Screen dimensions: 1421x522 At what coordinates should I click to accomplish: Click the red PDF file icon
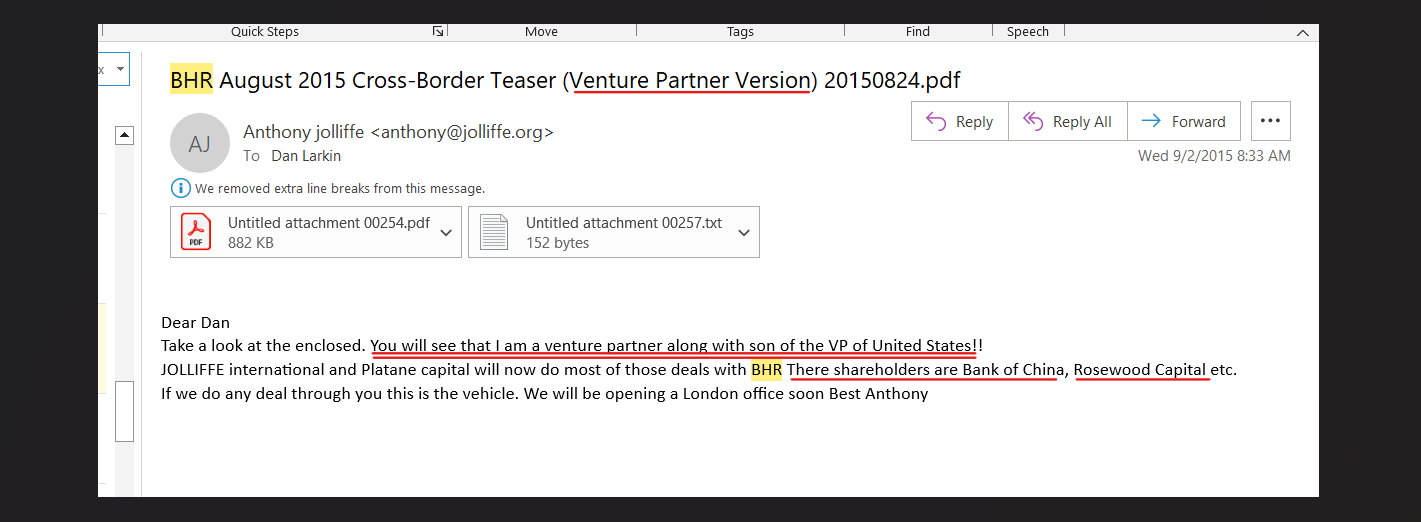(x=196, y=232)
